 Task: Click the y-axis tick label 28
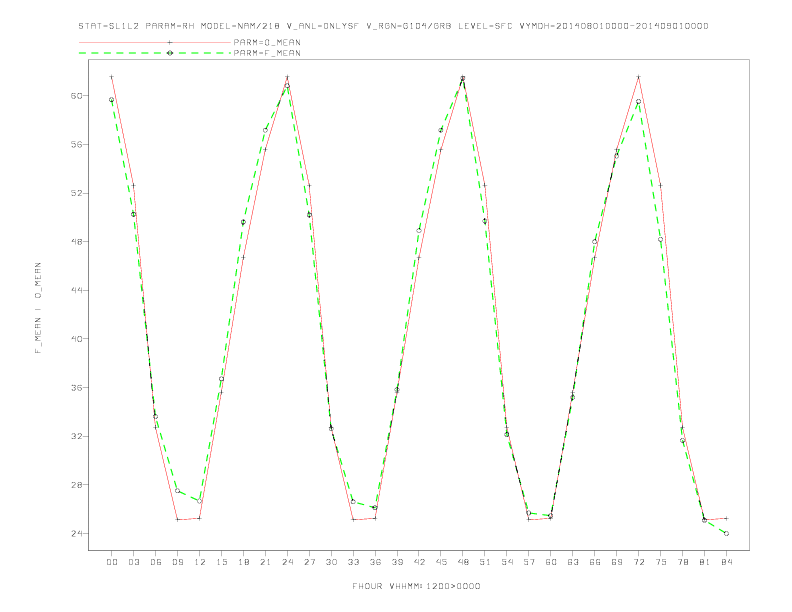point(77,485)
